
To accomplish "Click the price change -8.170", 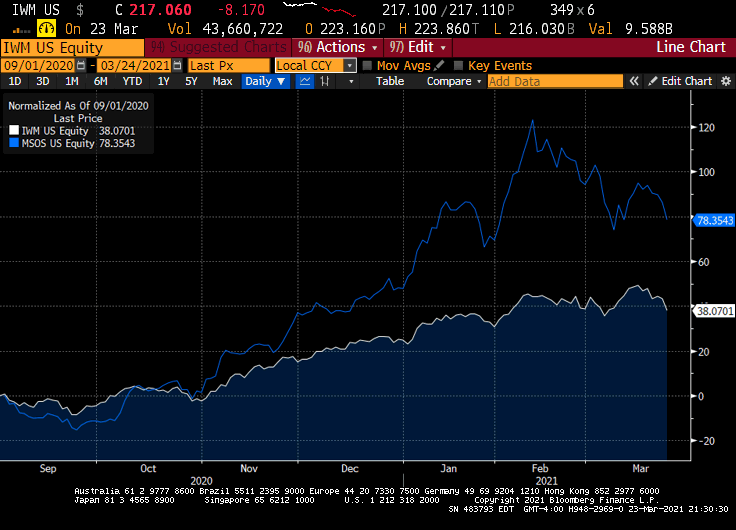I will pos(241,9).
